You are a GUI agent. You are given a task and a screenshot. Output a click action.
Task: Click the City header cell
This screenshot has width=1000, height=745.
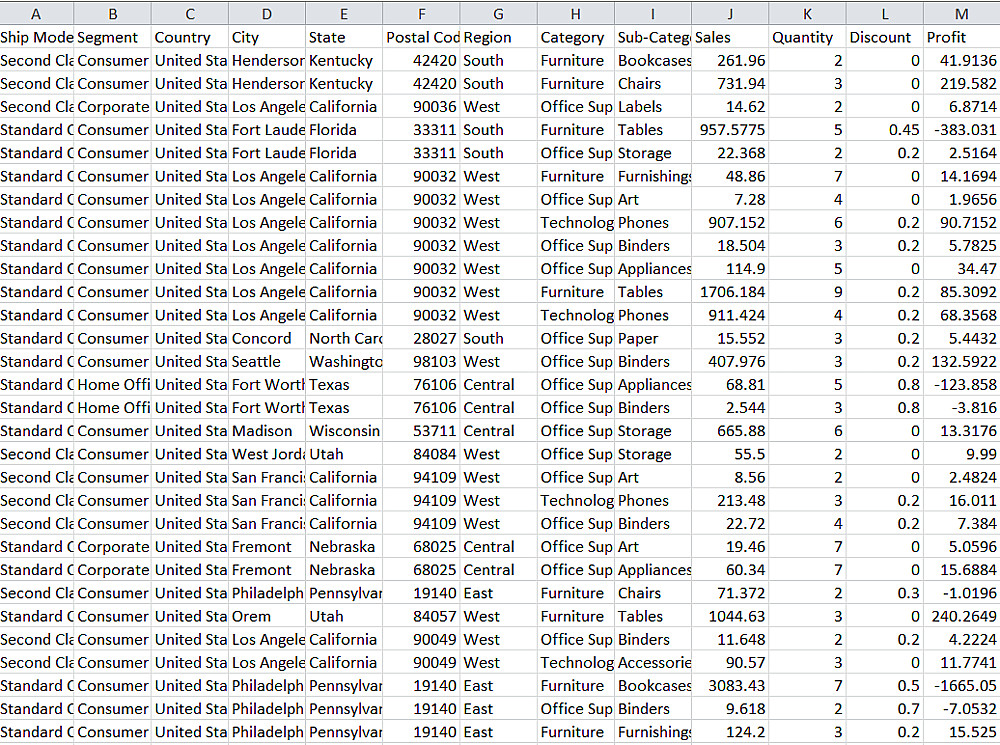coord(267,38)
